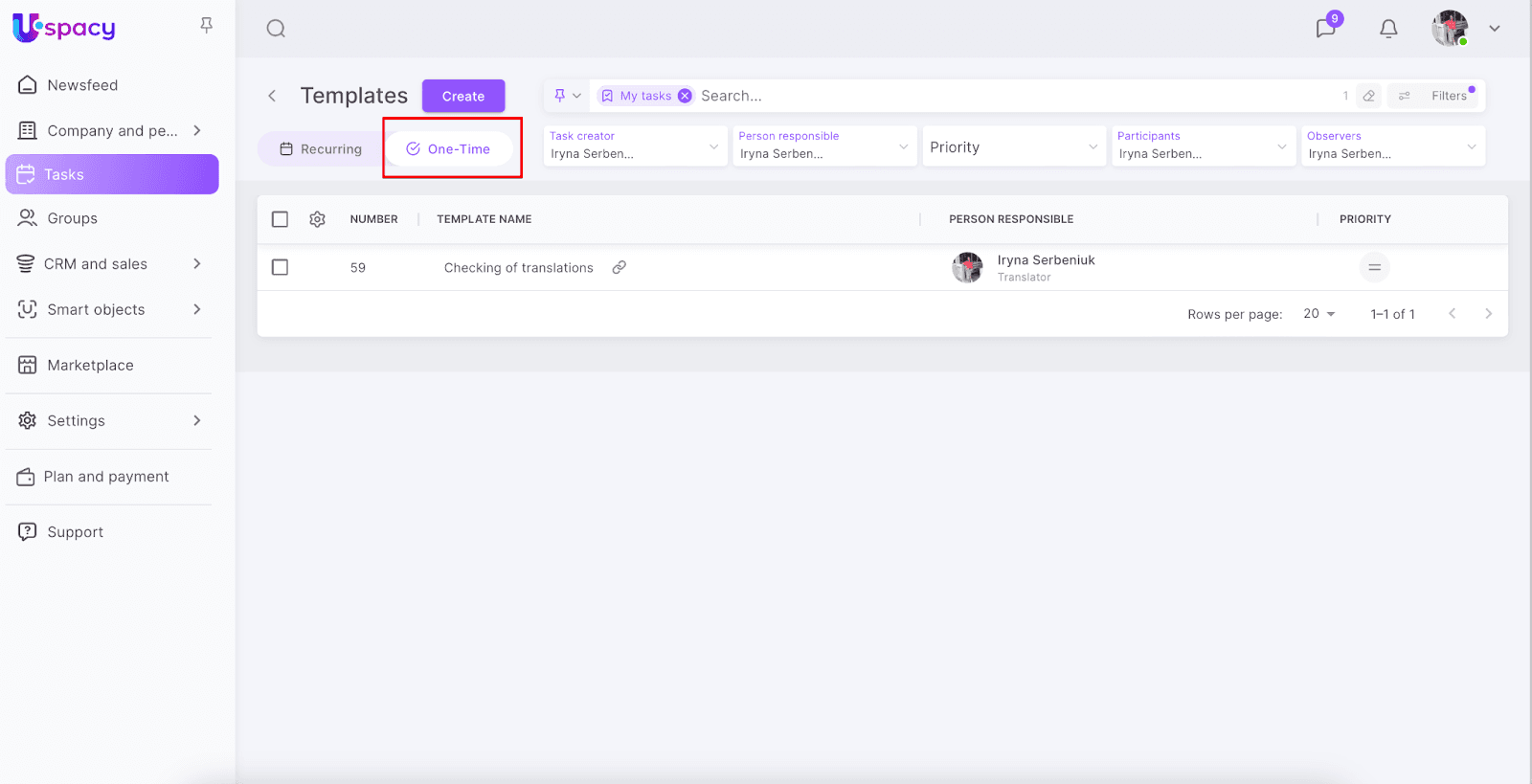Viewport: 1532px width, 784px height.
Task: Click the search magnifier icon in top bar
Action: click(276, 29)
